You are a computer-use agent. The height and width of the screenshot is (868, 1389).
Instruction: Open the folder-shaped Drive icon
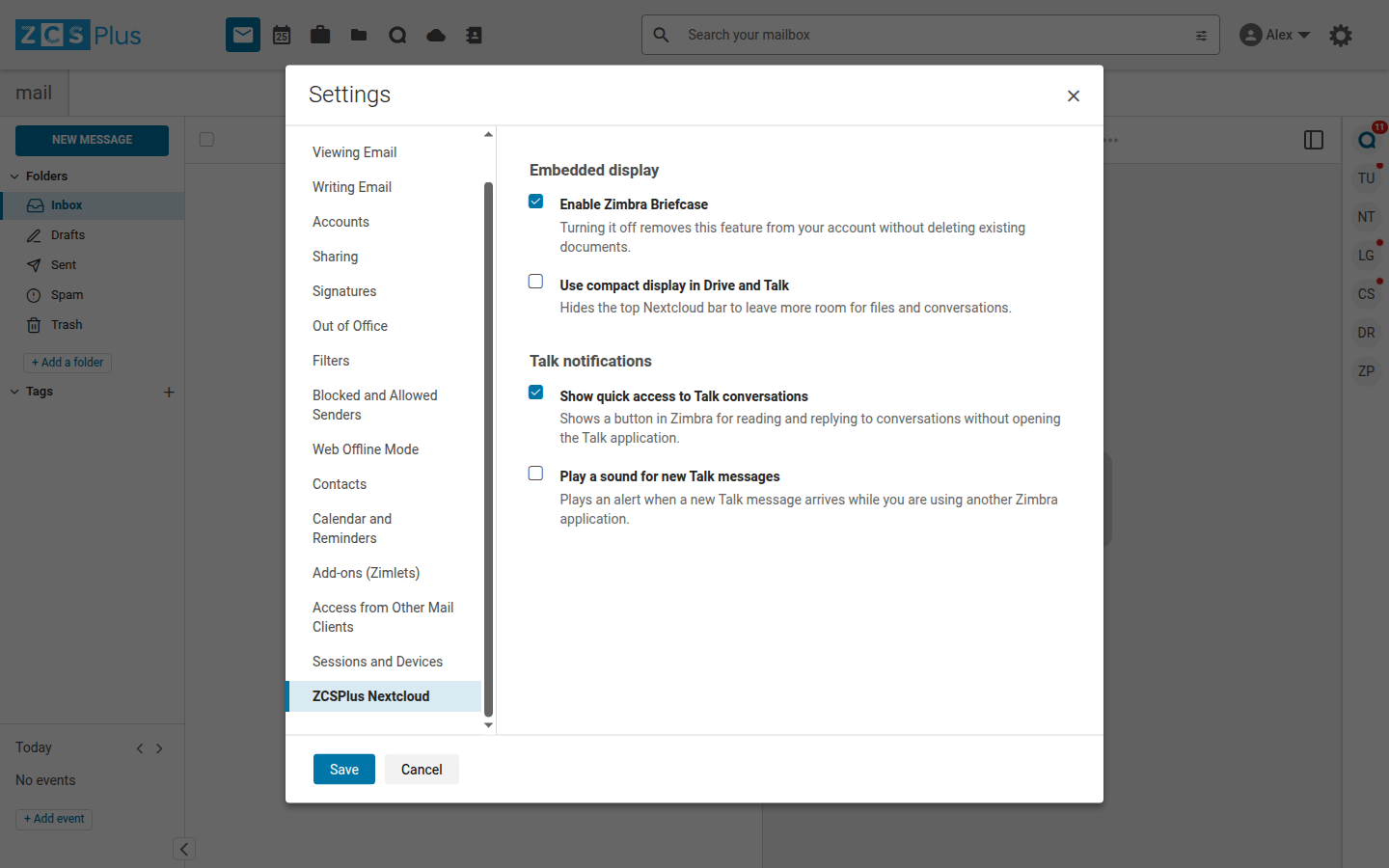[359, 35]
